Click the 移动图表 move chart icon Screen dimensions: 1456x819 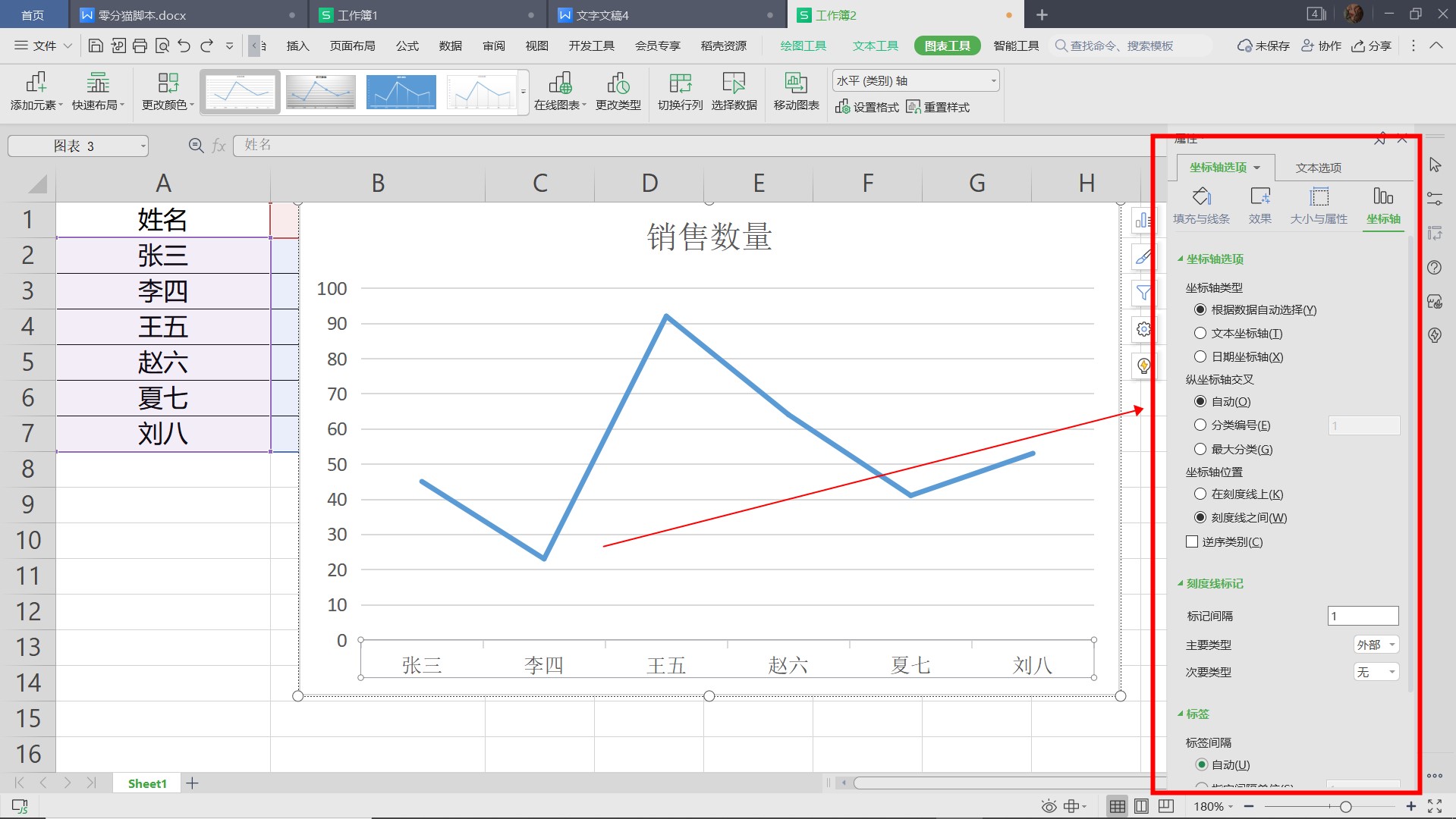tap(796, 83)
